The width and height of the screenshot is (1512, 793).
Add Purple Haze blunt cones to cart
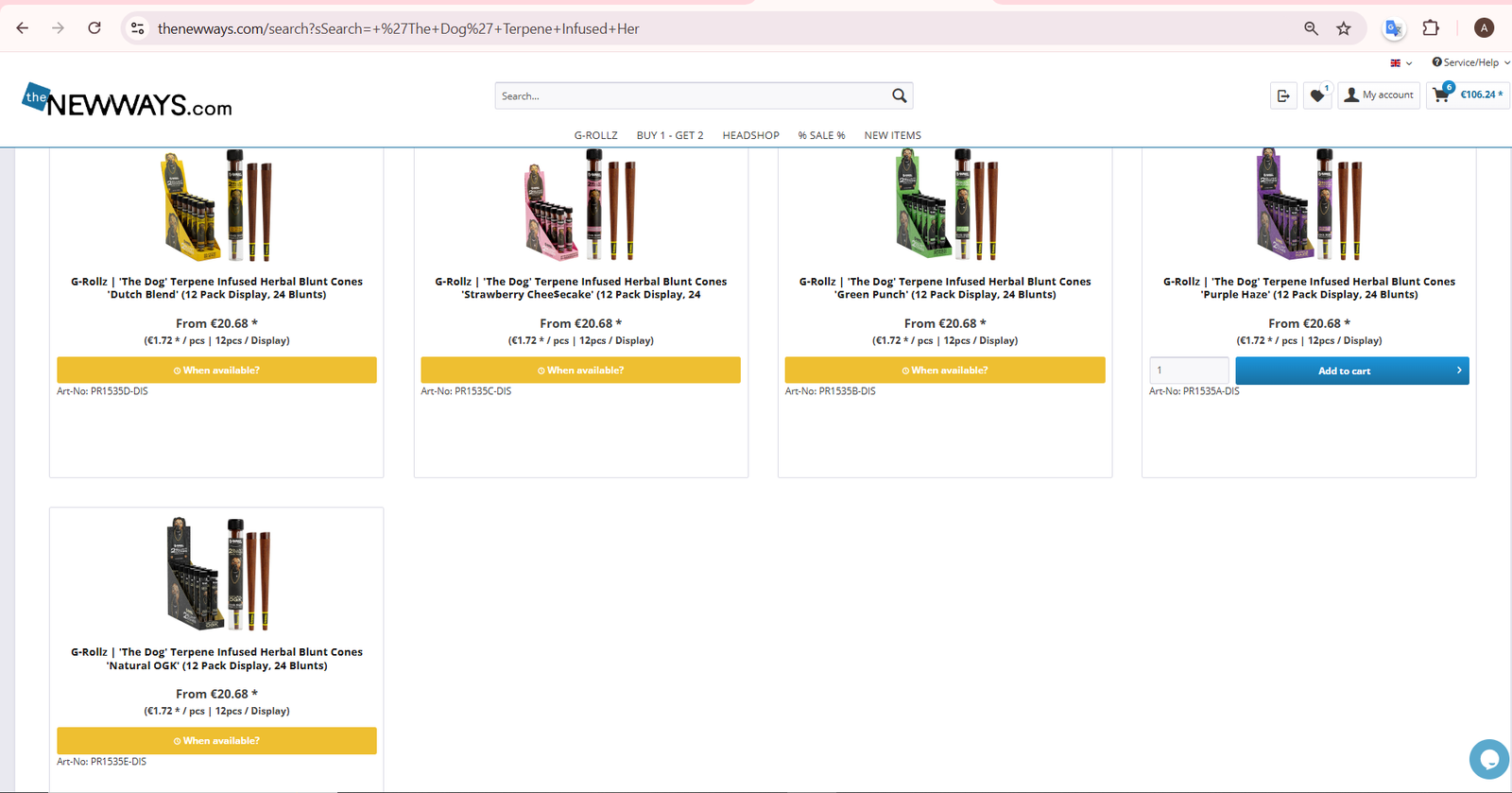point(1351,371)
